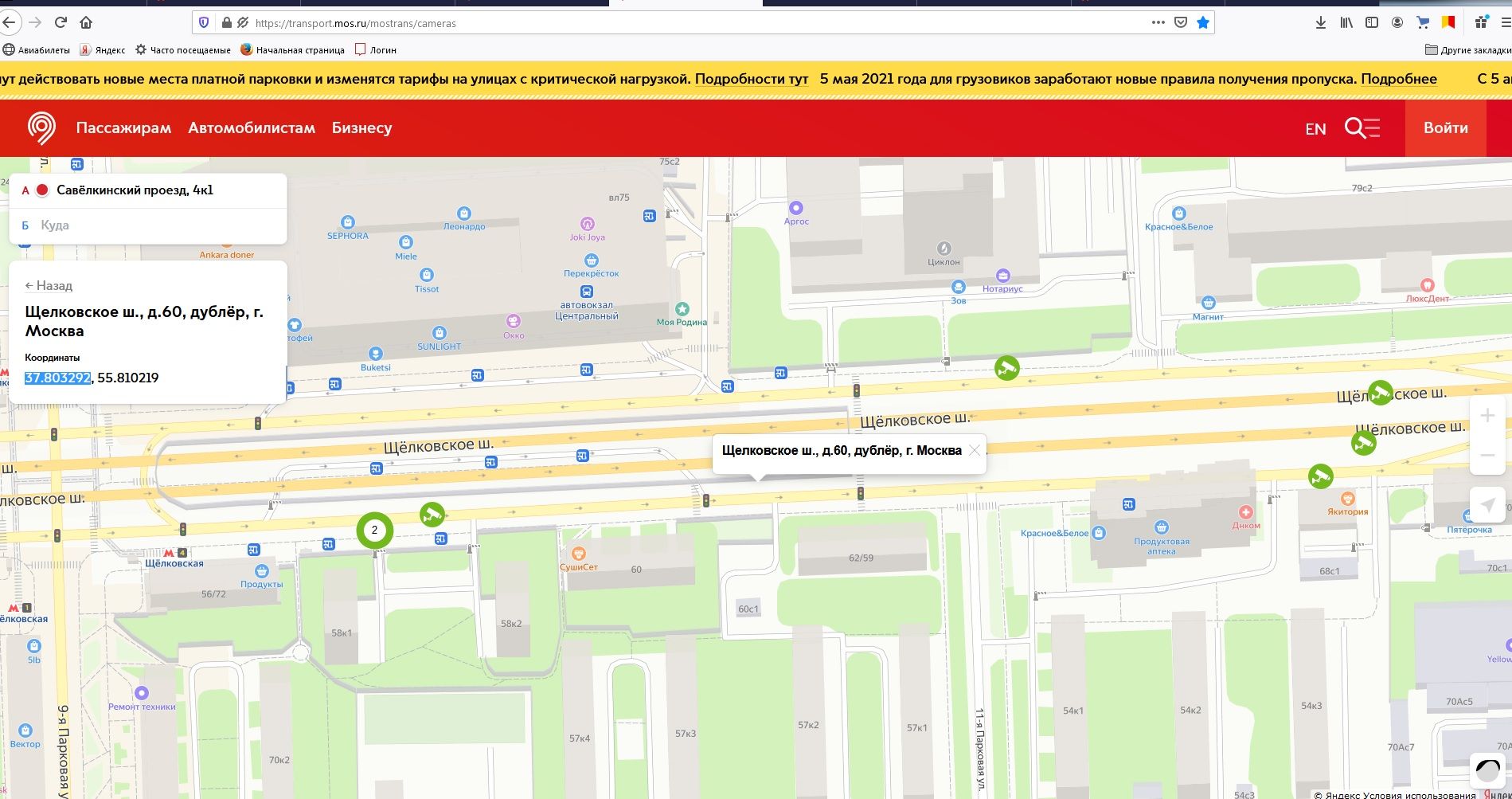This screenshot has height=799, width=1512.
Task: Click the Щёлковская metro station label
Action: (174, 563)
